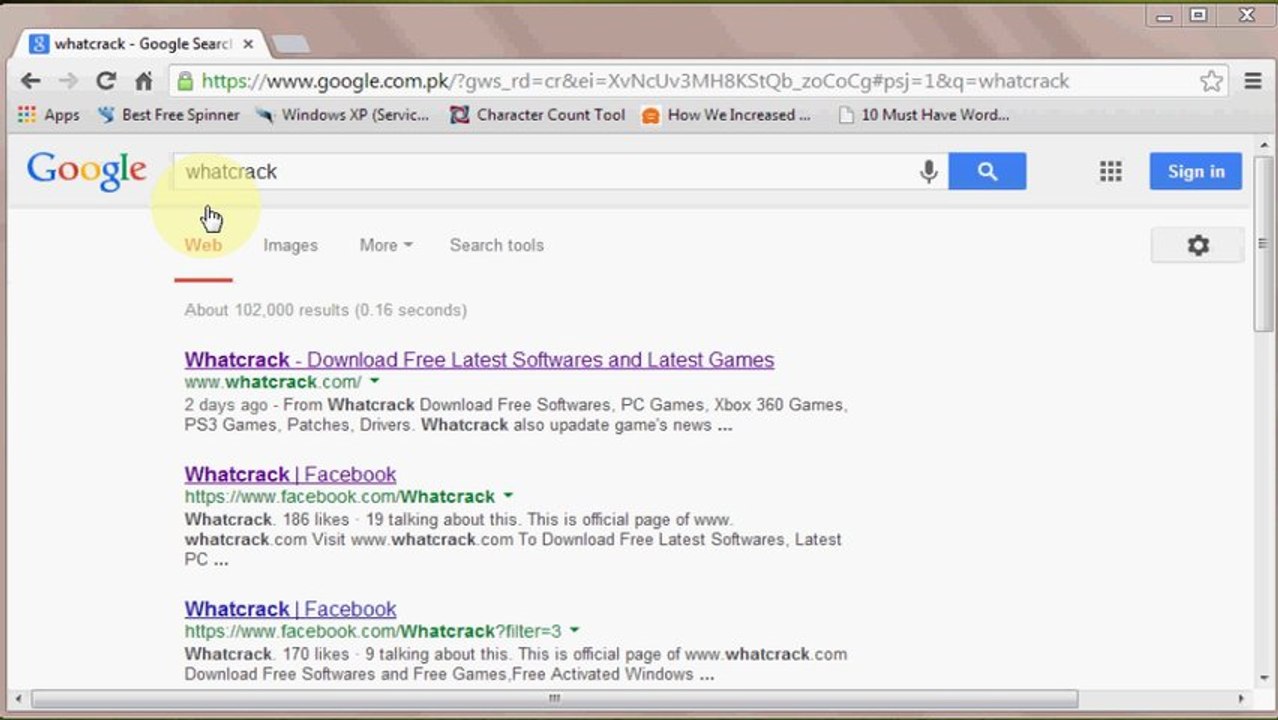Click the green https padlock icon

point(184,81)
